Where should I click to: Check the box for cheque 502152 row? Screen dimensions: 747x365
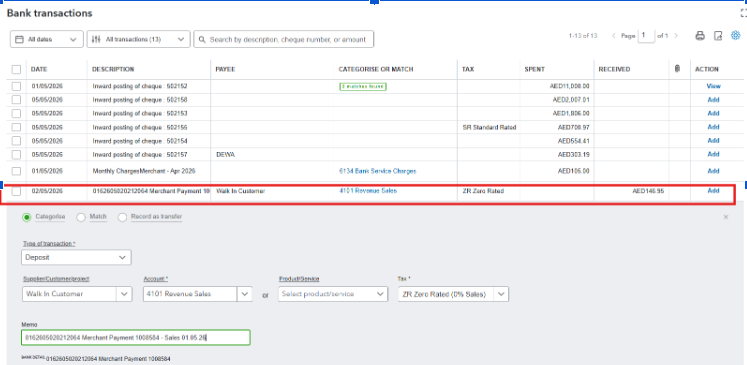tap(17, 86)
